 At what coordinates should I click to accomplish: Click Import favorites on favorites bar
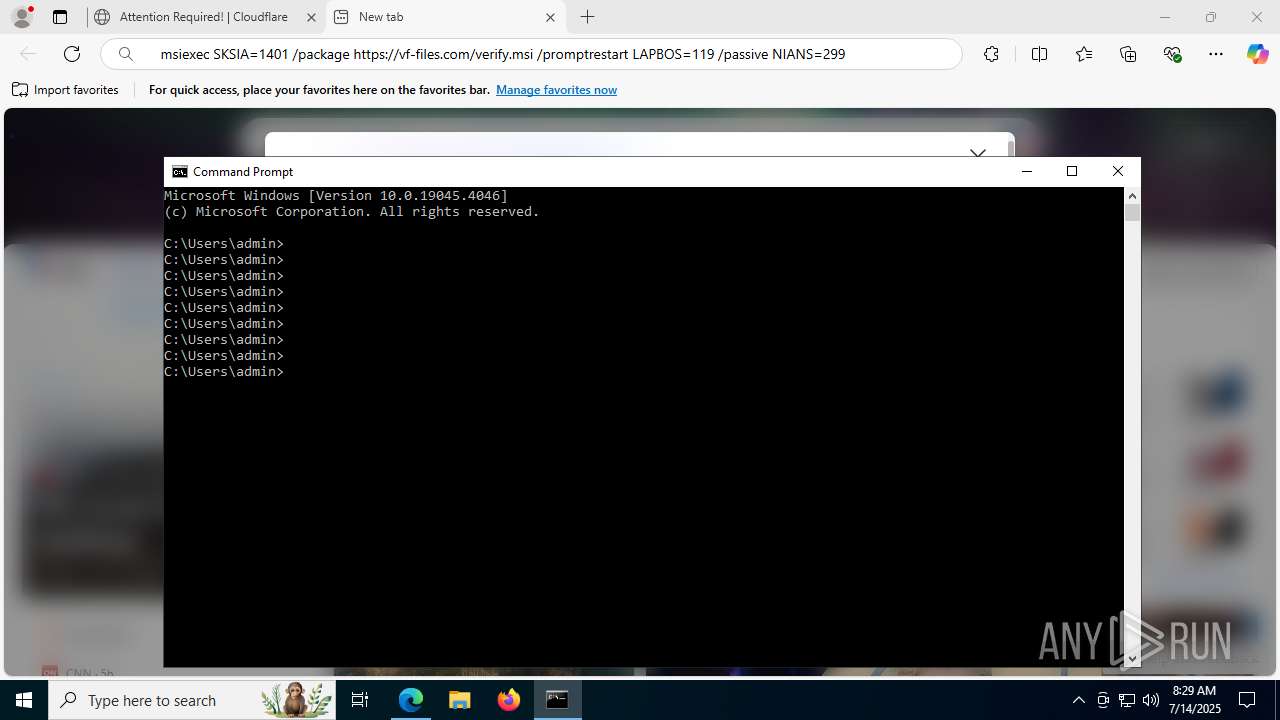(66, 90)
